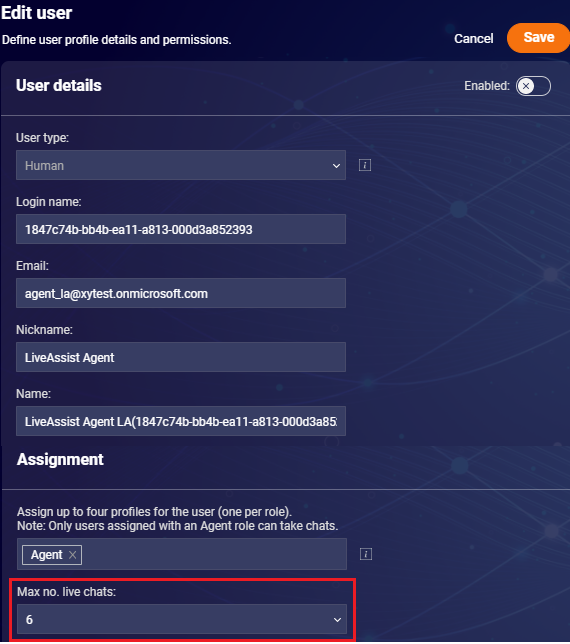Viewport: 570px width, 644px height.
Task: Toggle the Enabled switch
Action: (533, 86)
